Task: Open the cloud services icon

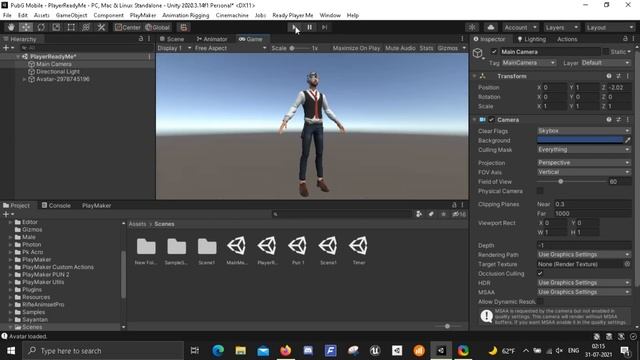Action: point(491,27)
